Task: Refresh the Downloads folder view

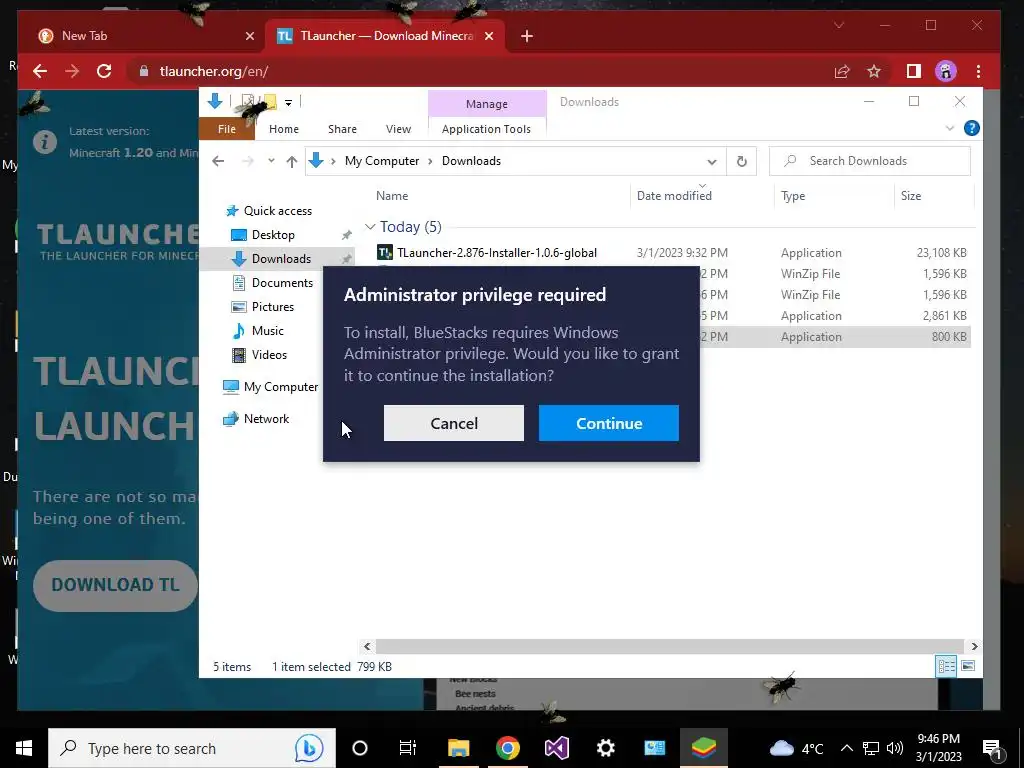Action: pyautogui.click(x=741, y=161)
